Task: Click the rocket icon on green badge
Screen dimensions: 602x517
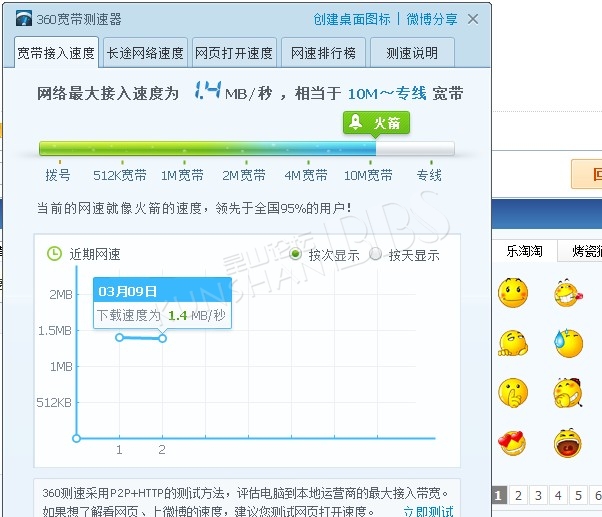Action: click(x=356, y=122)
